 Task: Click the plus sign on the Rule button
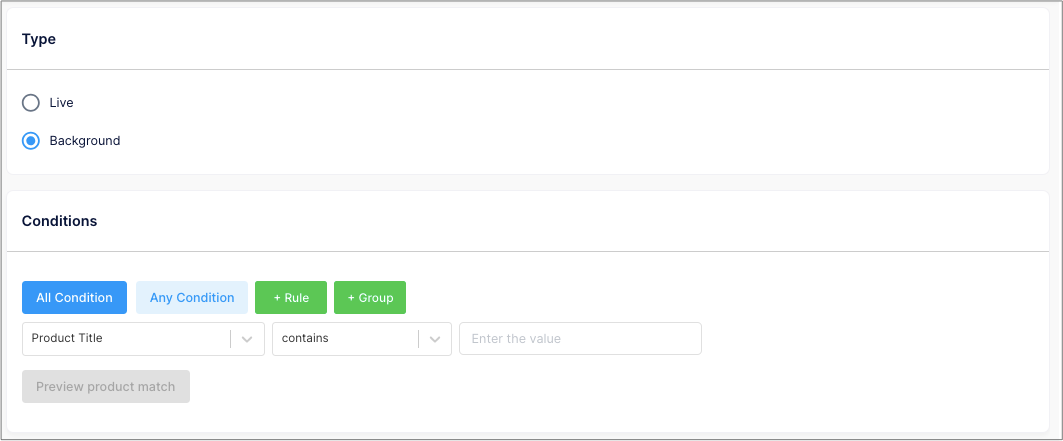pyautogui.click(x=277, y=298)
